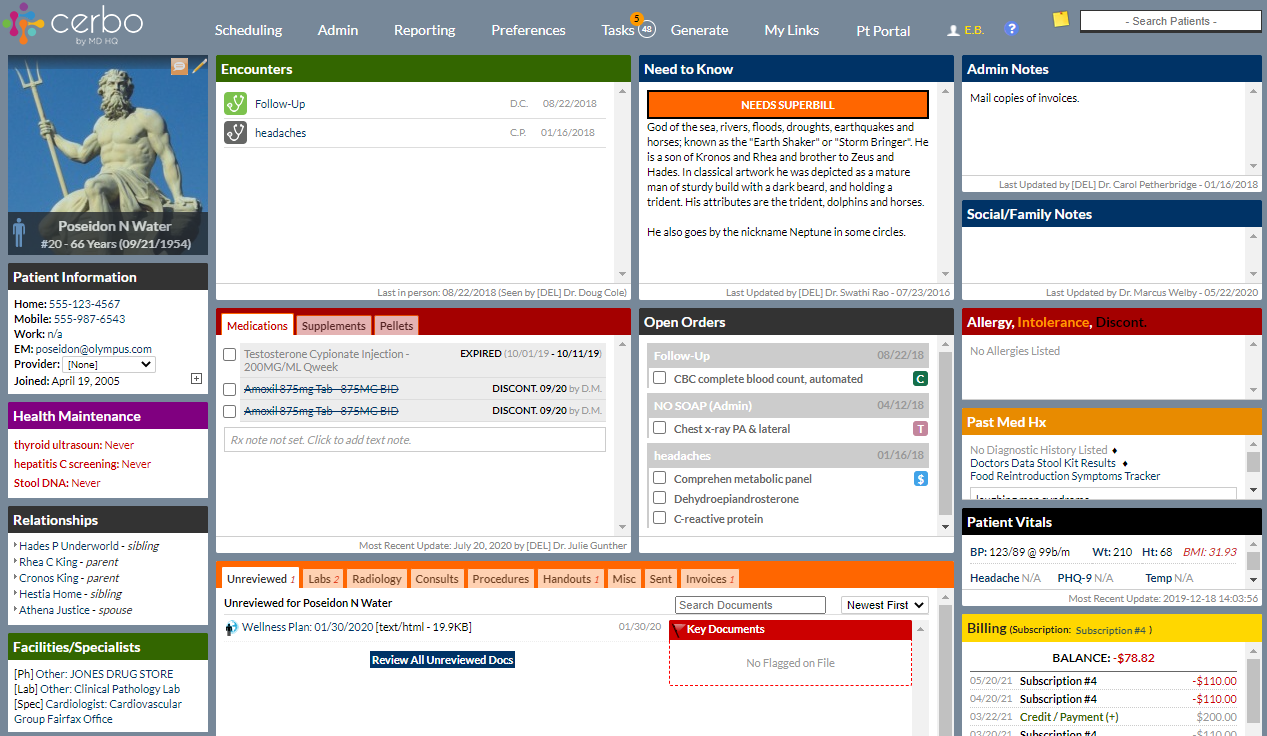Viewport: 1267px width, 736px height.
Task: Click the yellow sticky note icon near patient search
Action: 1060,20
